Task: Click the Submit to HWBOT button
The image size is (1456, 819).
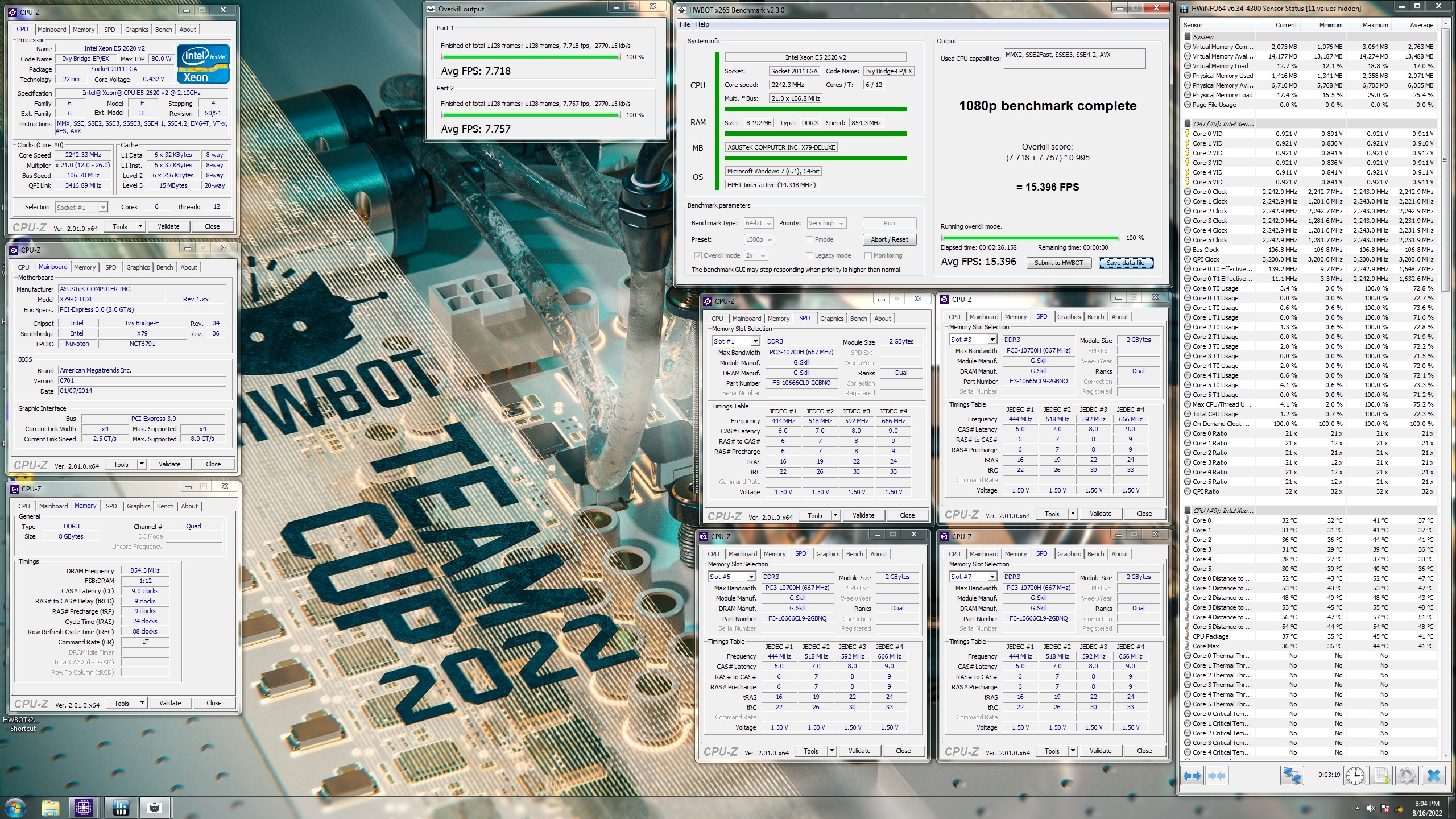Action: click(1058, 263)
